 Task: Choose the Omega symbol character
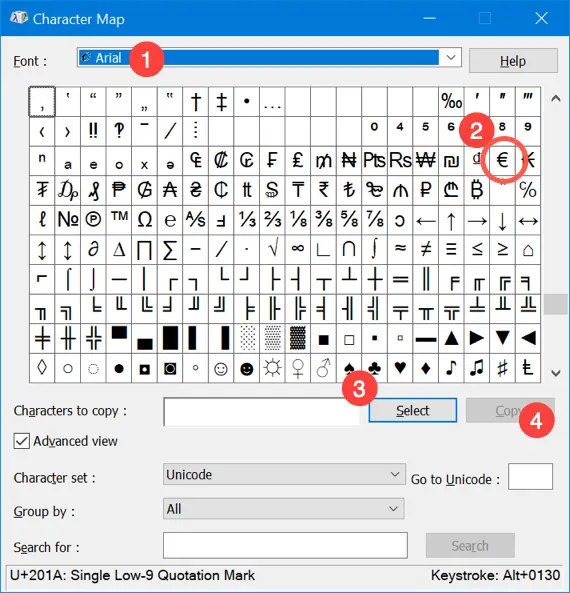[144, 219]
